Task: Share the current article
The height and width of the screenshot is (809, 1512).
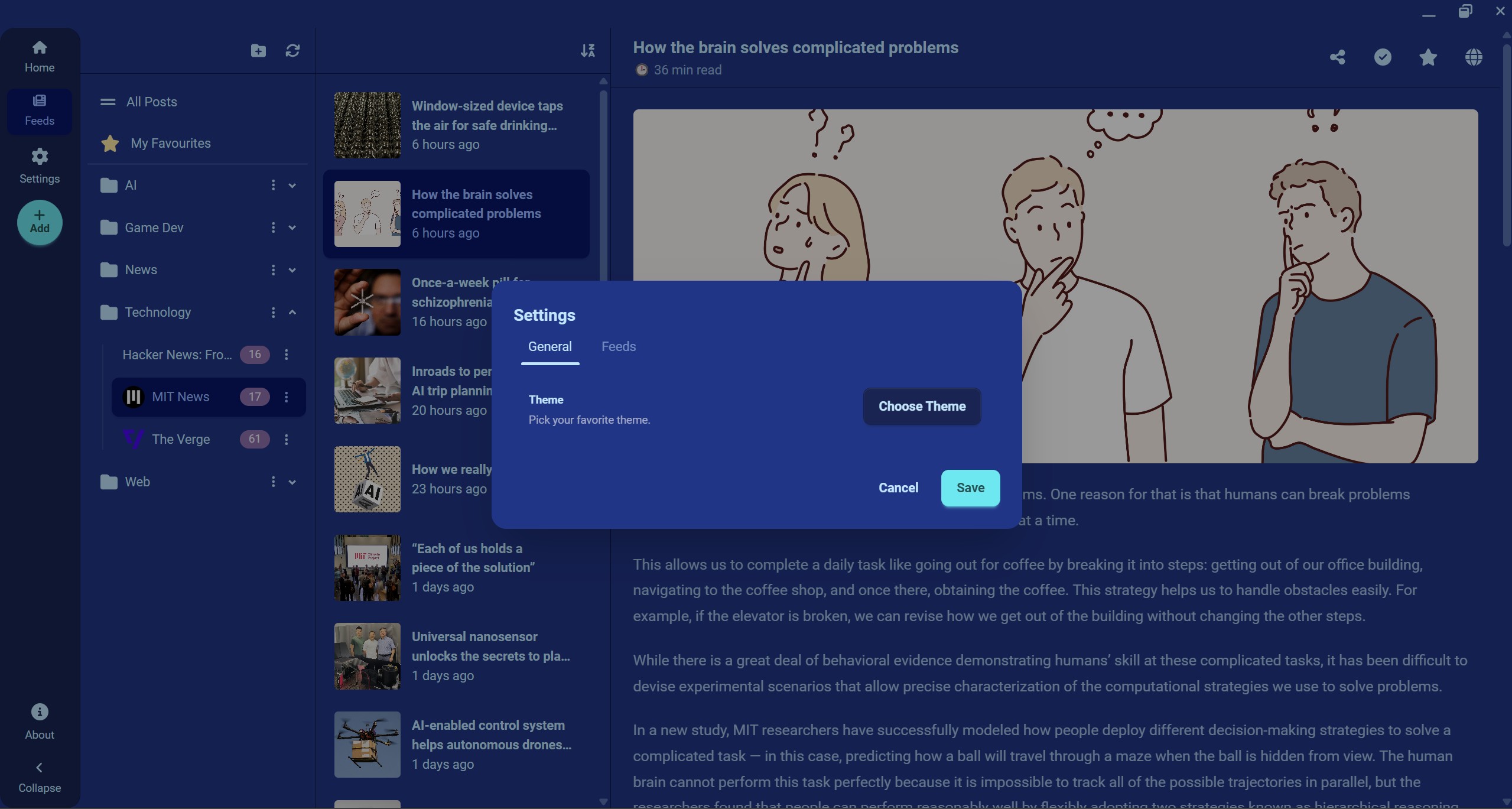Action: coord(1338,57)
